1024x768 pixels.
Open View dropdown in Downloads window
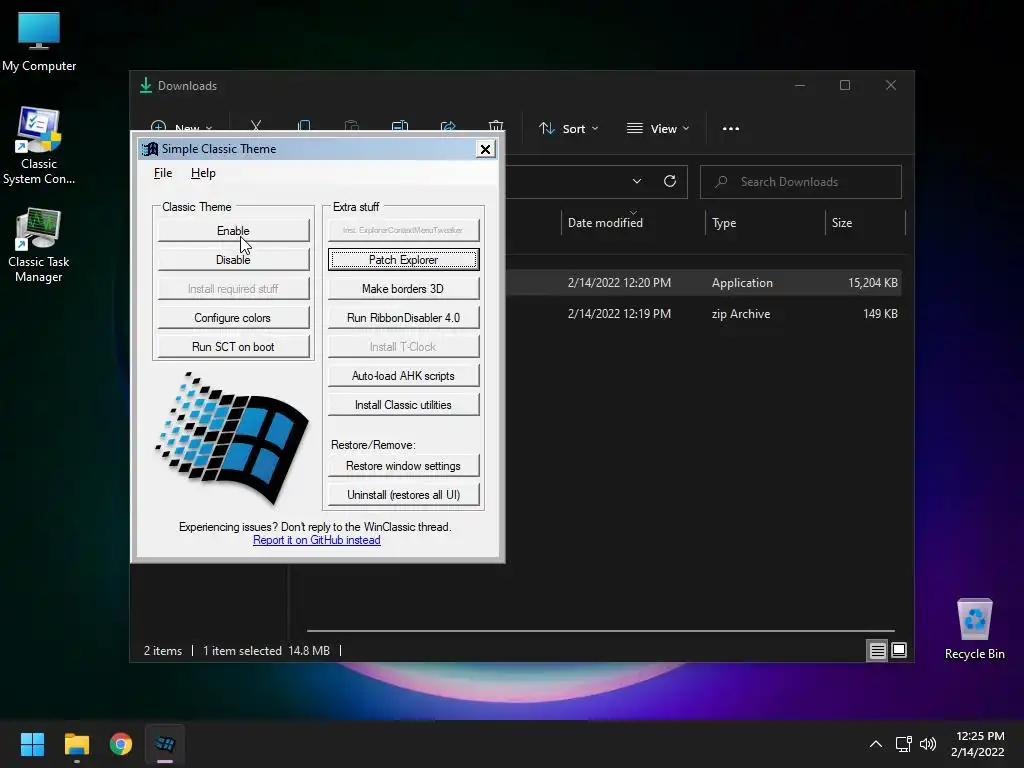tap(658, 129)
